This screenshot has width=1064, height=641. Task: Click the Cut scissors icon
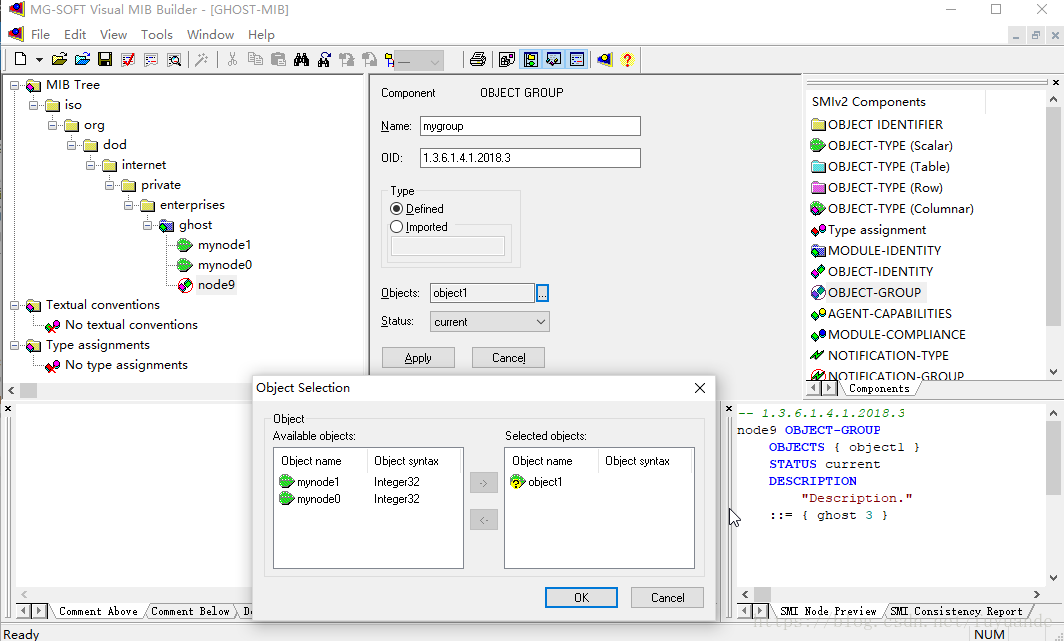coord(232,60)
